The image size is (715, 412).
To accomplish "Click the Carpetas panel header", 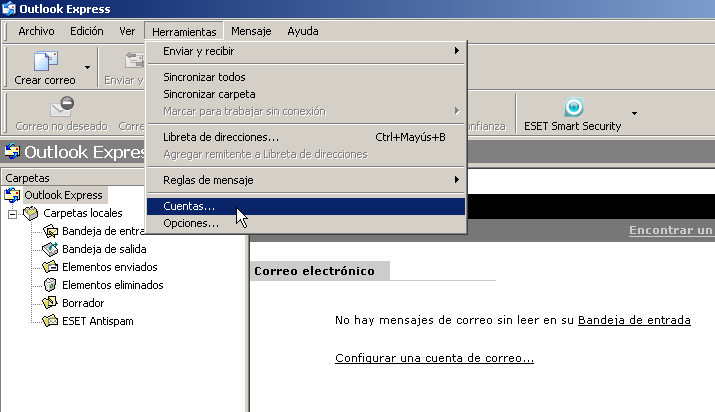I will 73,178.
